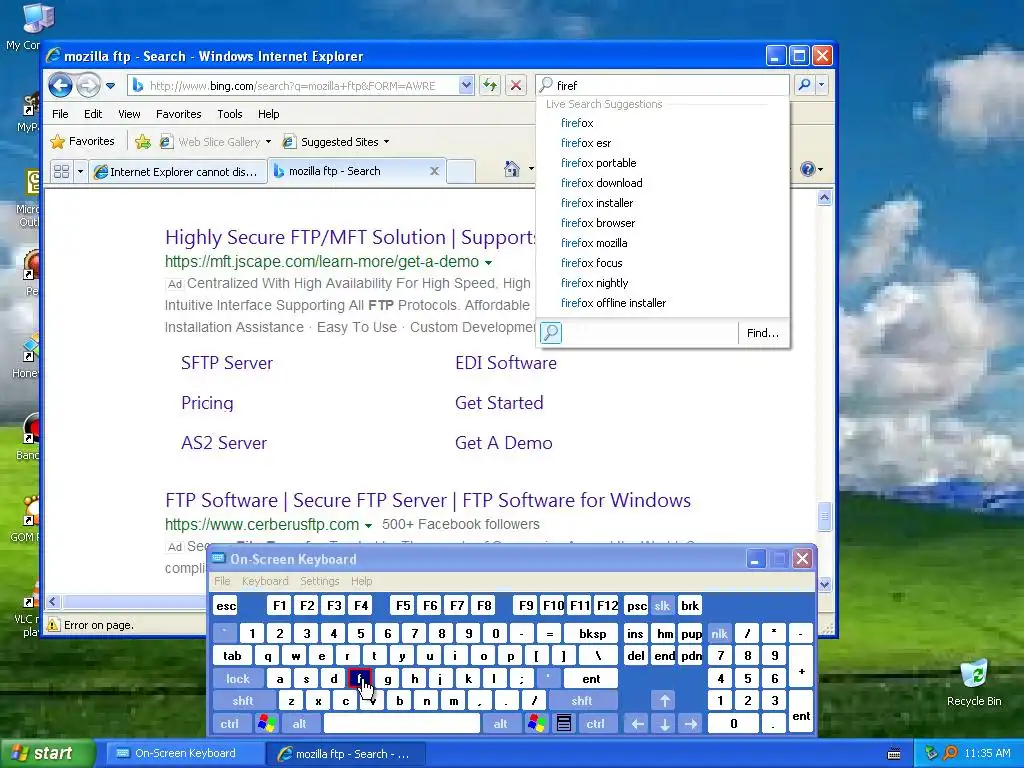The image size is (1024, 768).
Task: Open the On-Screen Keyboard Settings menu
Action: 319,581
